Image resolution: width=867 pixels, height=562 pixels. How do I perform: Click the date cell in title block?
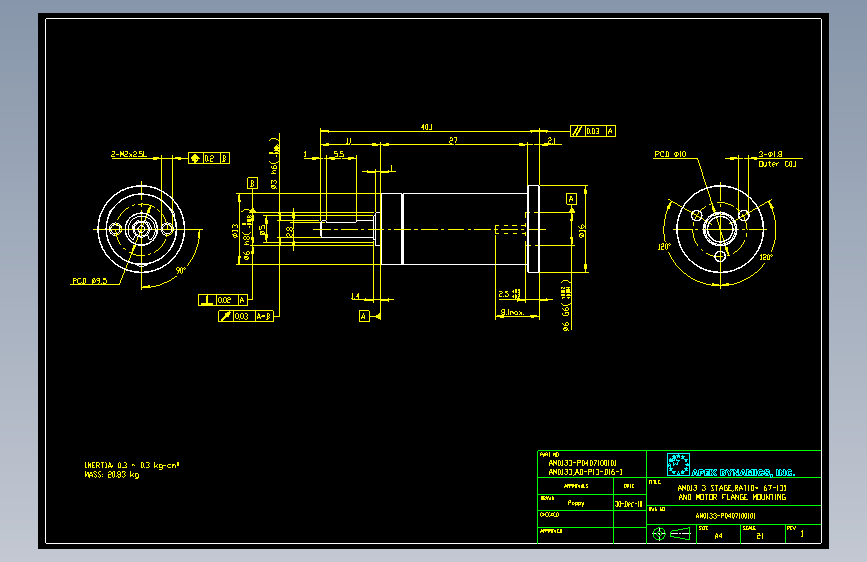click(629, 503)
